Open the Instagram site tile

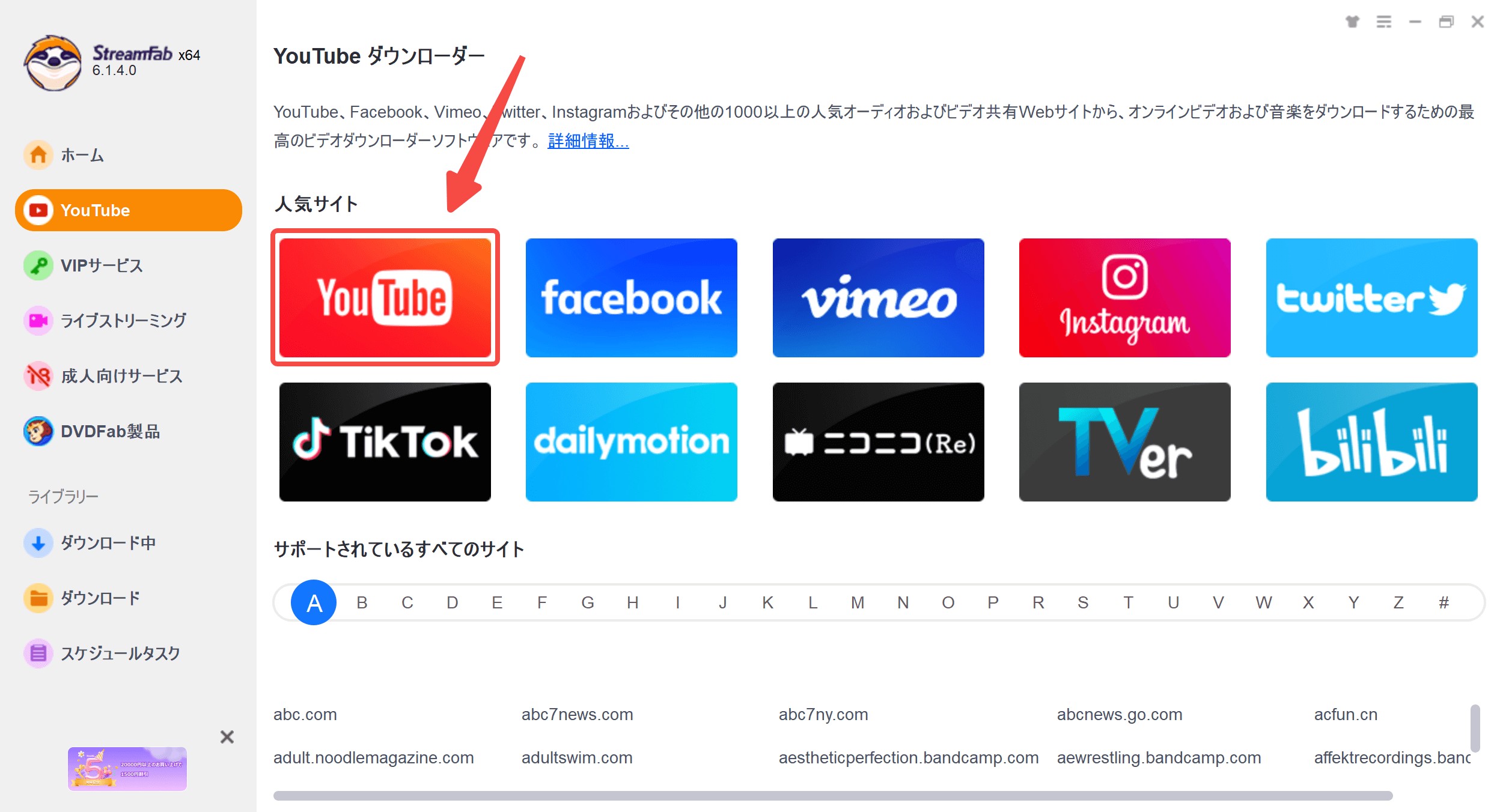tap(1125, 297)
